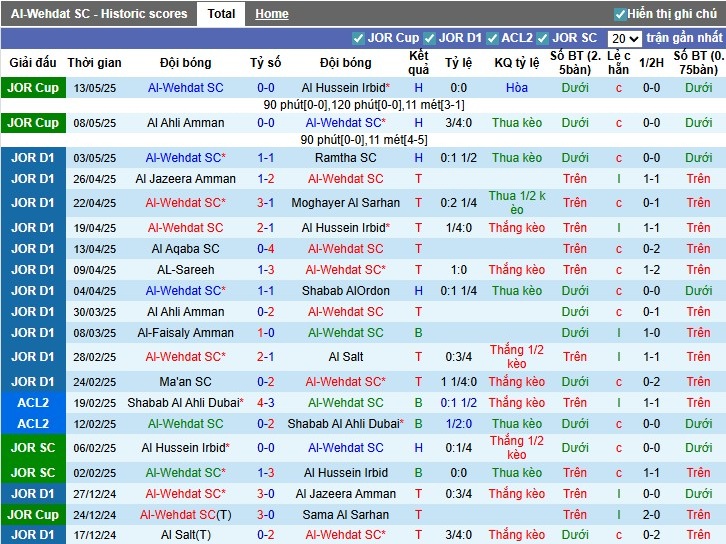Open the 4-3 score on 19/02/25
This screenshot has width=726, height=544.
266,403
